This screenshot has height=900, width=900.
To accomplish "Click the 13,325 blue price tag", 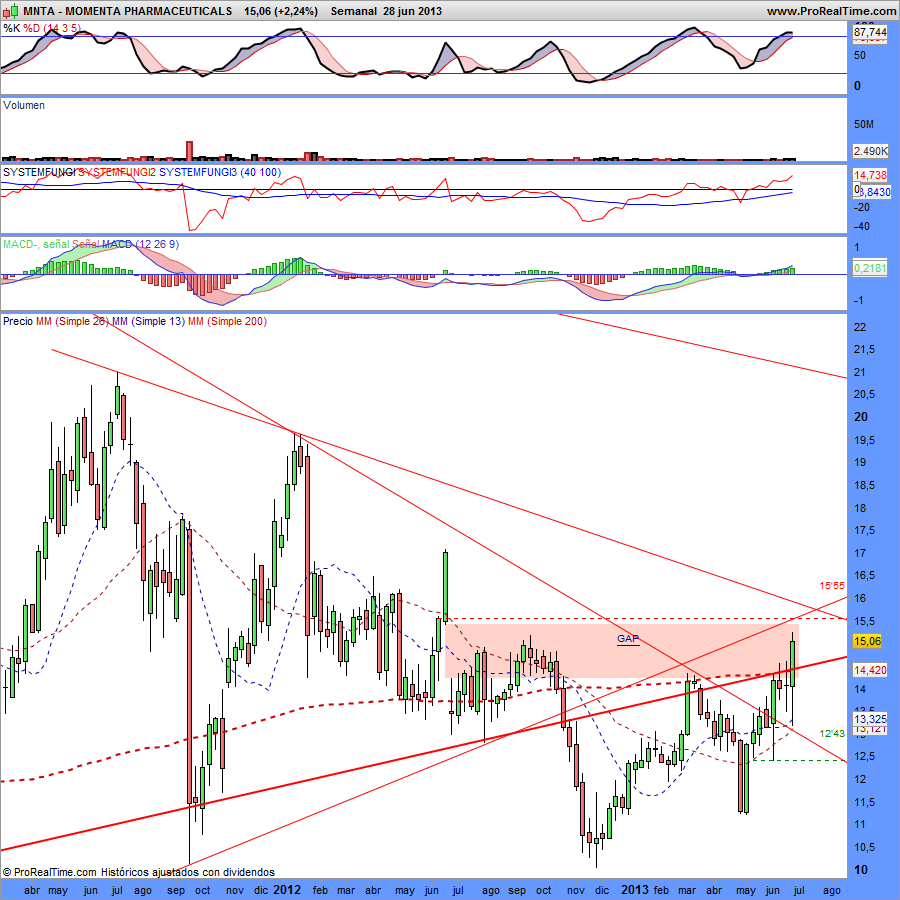I will pyautogui.click(x=870, y=719).
